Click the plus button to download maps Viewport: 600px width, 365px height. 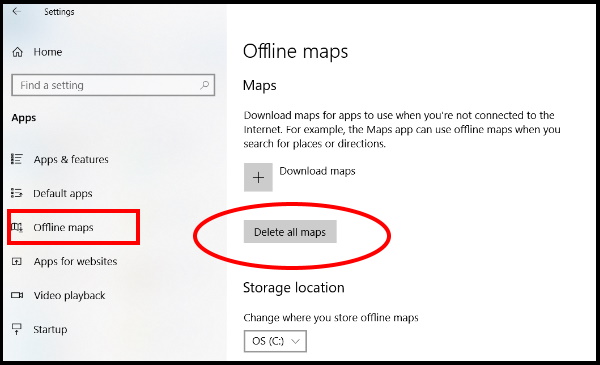click(258, 177)
